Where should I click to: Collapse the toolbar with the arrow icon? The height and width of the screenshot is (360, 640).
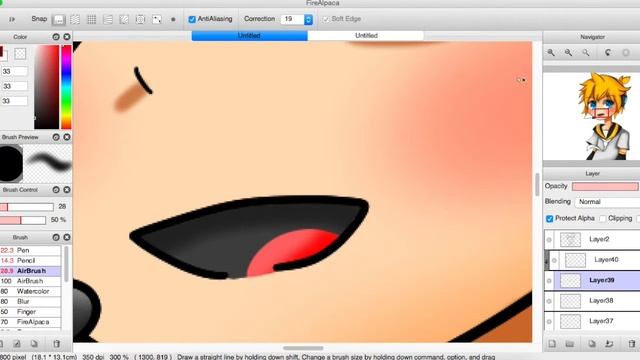12,19
